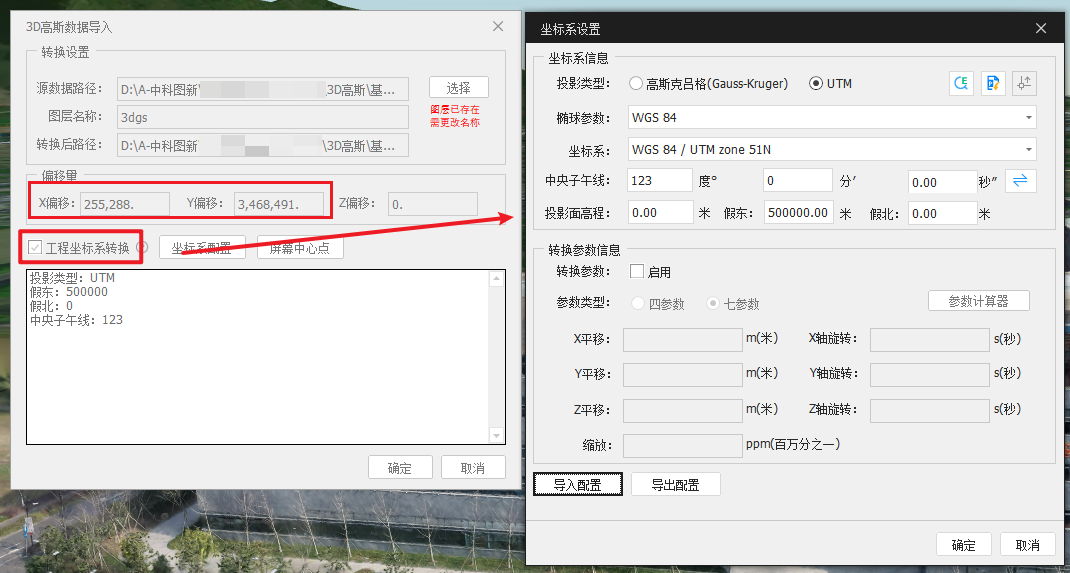1070x573 pixels.
Task: Click the file import icon beside UTM
Action: coord(992,84)
